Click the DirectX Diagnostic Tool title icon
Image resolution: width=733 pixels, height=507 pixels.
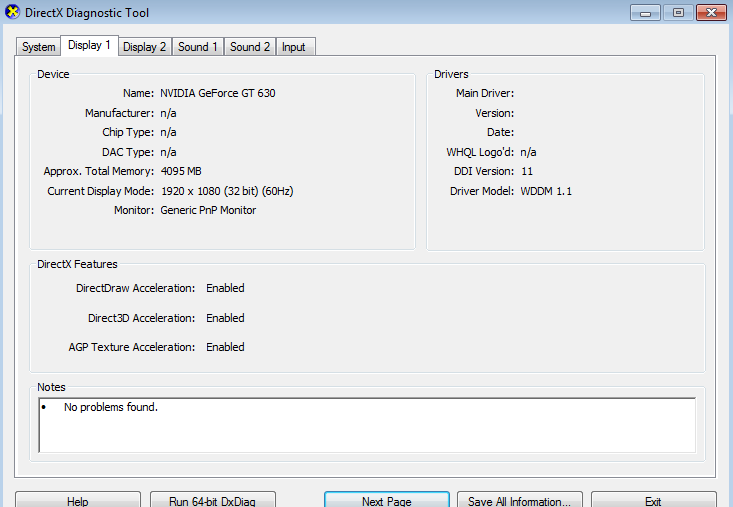13,12
